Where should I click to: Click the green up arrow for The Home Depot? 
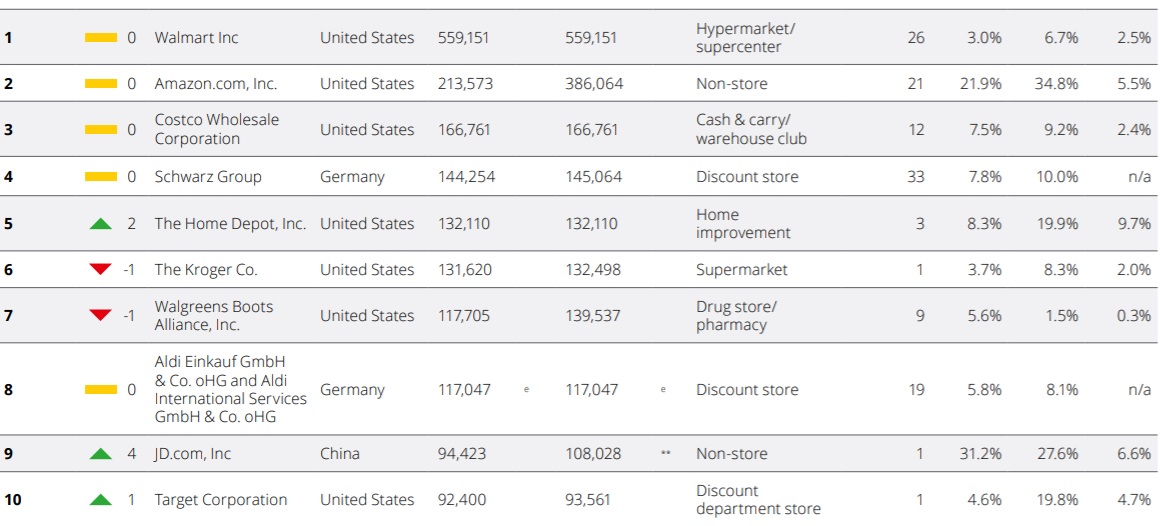pos(101,223)
